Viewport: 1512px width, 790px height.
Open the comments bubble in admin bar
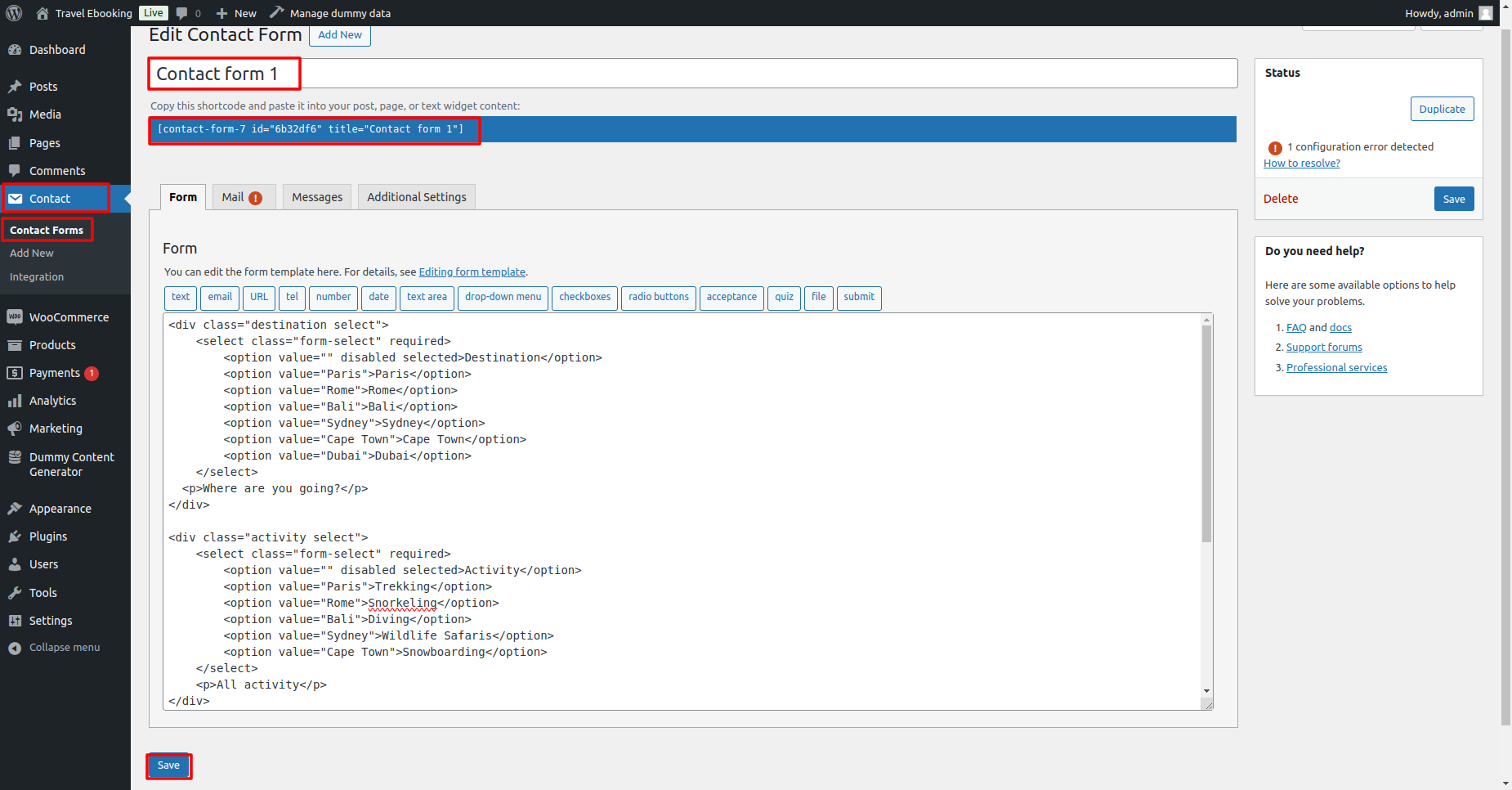[x=187, y=13]
